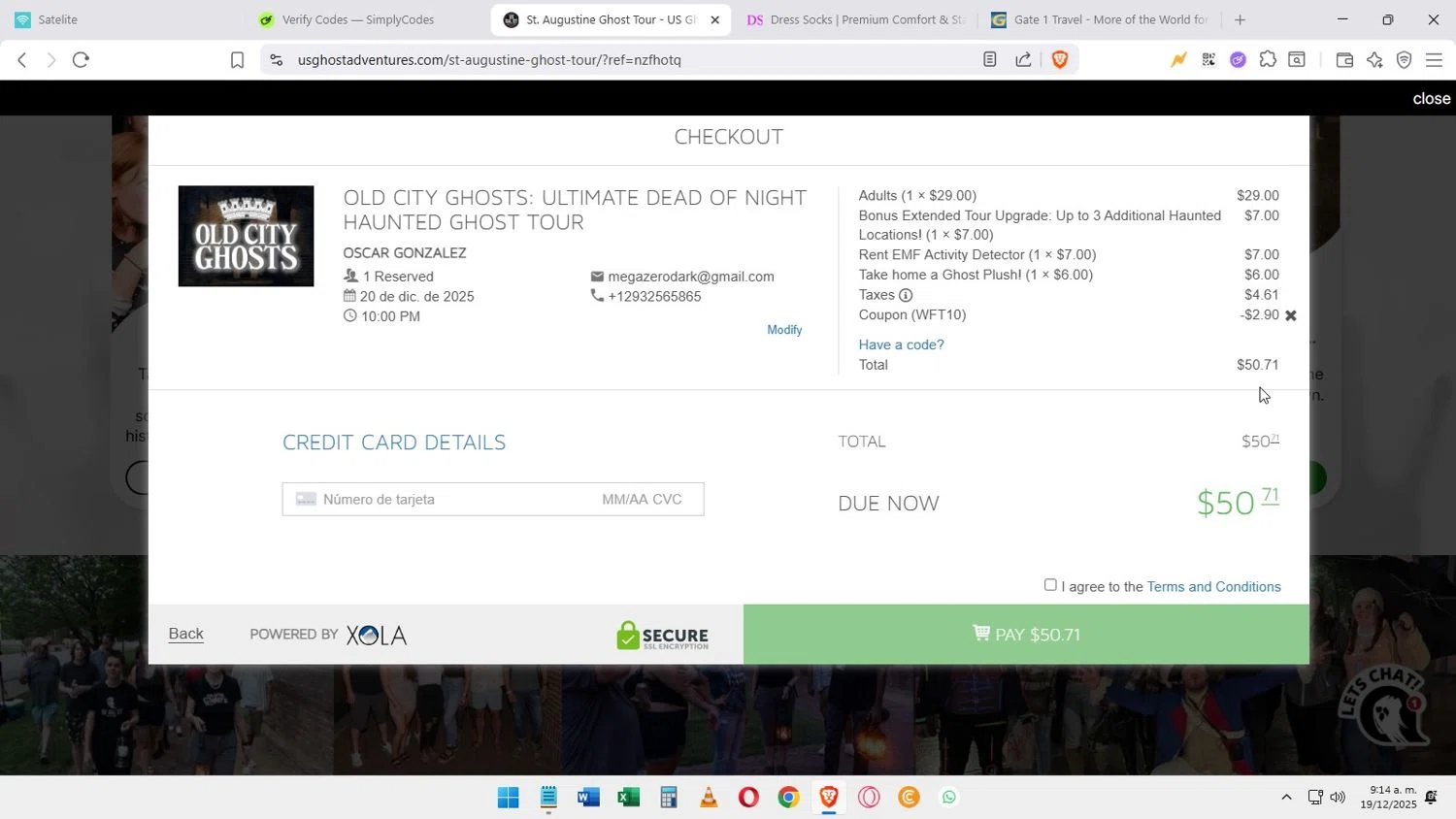
Task: Click the phone number +12932565865
Action: (x=654, y=296)
